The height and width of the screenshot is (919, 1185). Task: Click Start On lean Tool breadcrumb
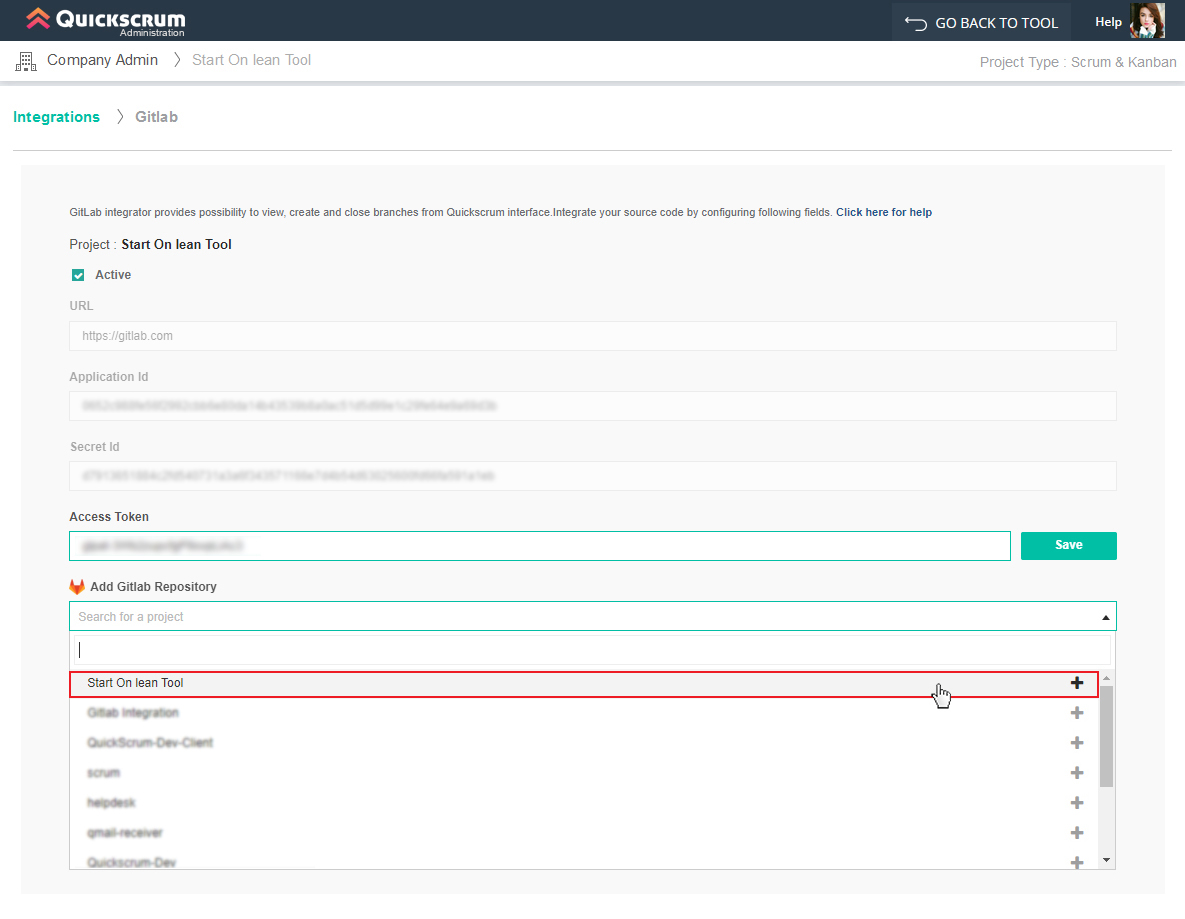(x=251, y=60)
